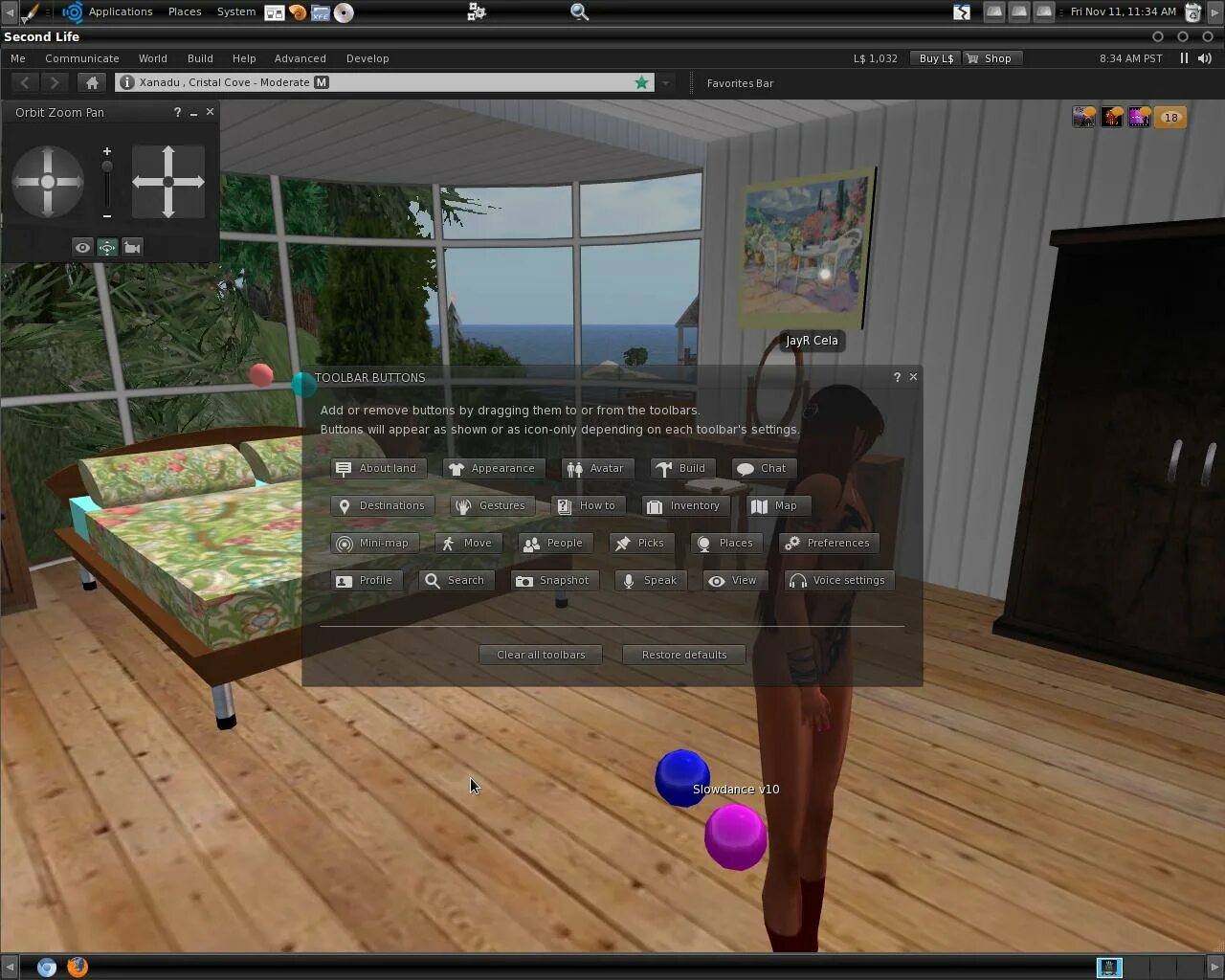Viewport: 1225px width, 980px height.
Task: Click the Move walking-figure button
Action: (x=468, y=544)
